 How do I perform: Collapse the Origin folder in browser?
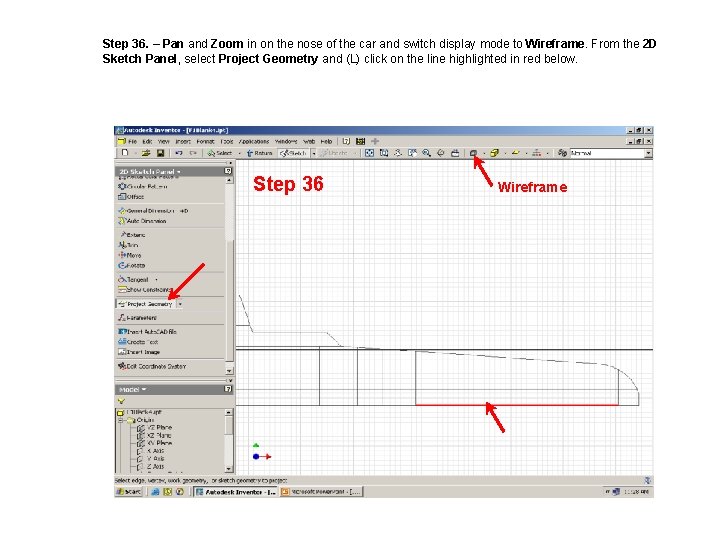121,420
